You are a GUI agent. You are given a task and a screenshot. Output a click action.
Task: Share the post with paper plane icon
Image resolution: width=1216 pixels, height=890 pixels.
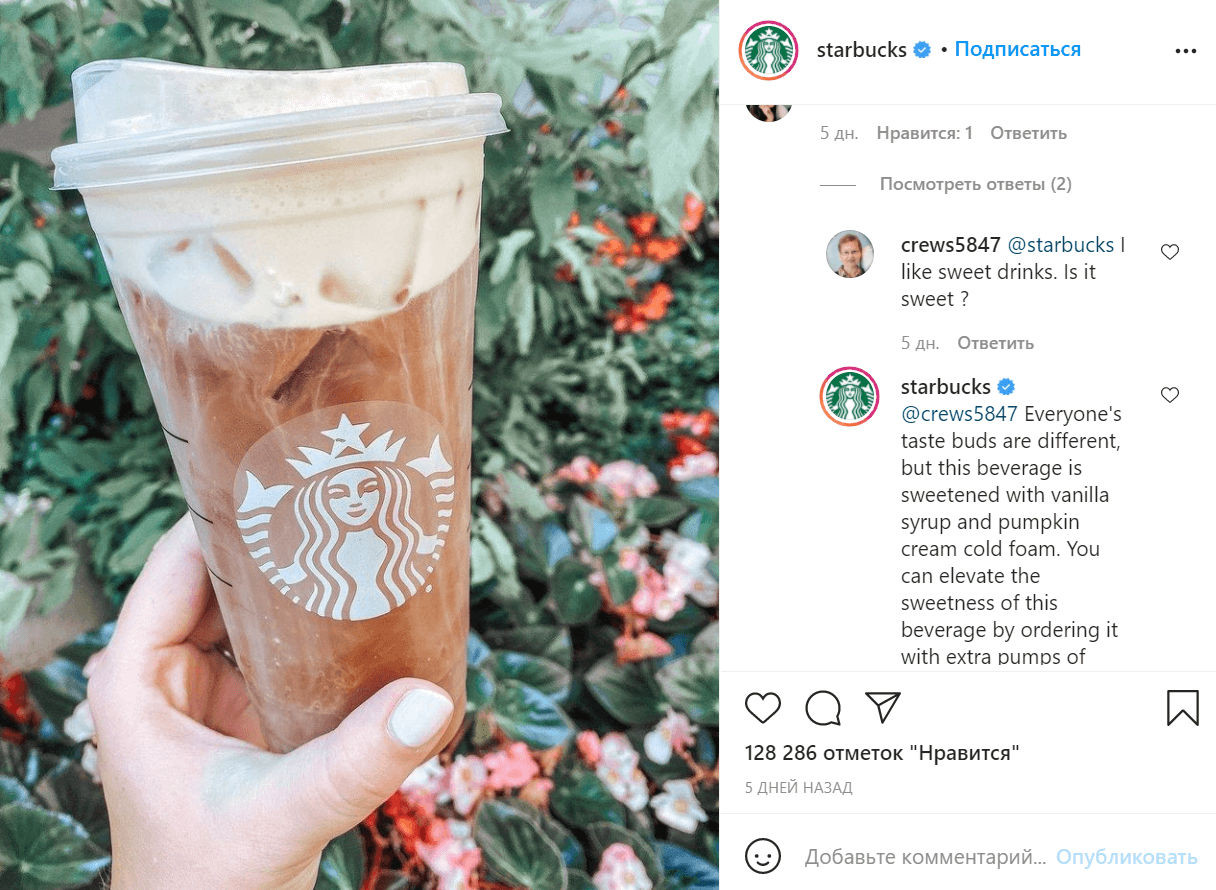tap(883, 708)
